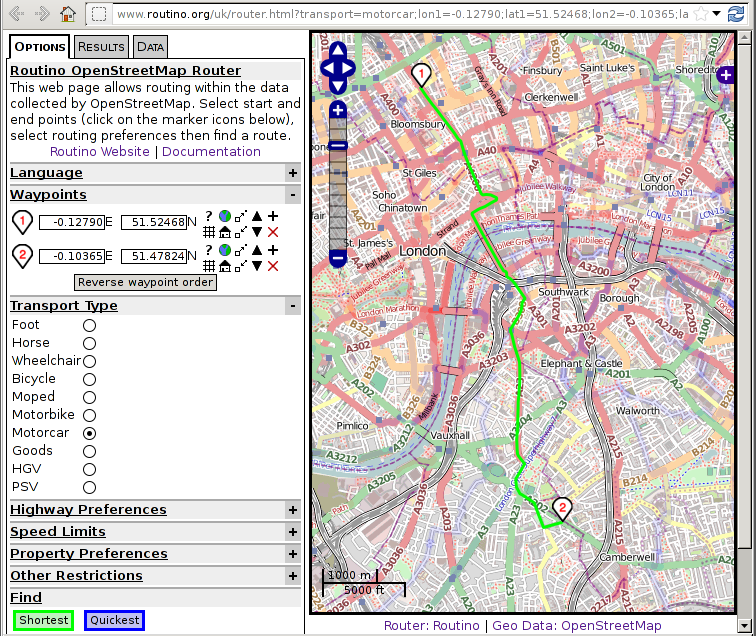
Task: Remove waypoint 2 with the red X icon
Action: tap(273, 266)
